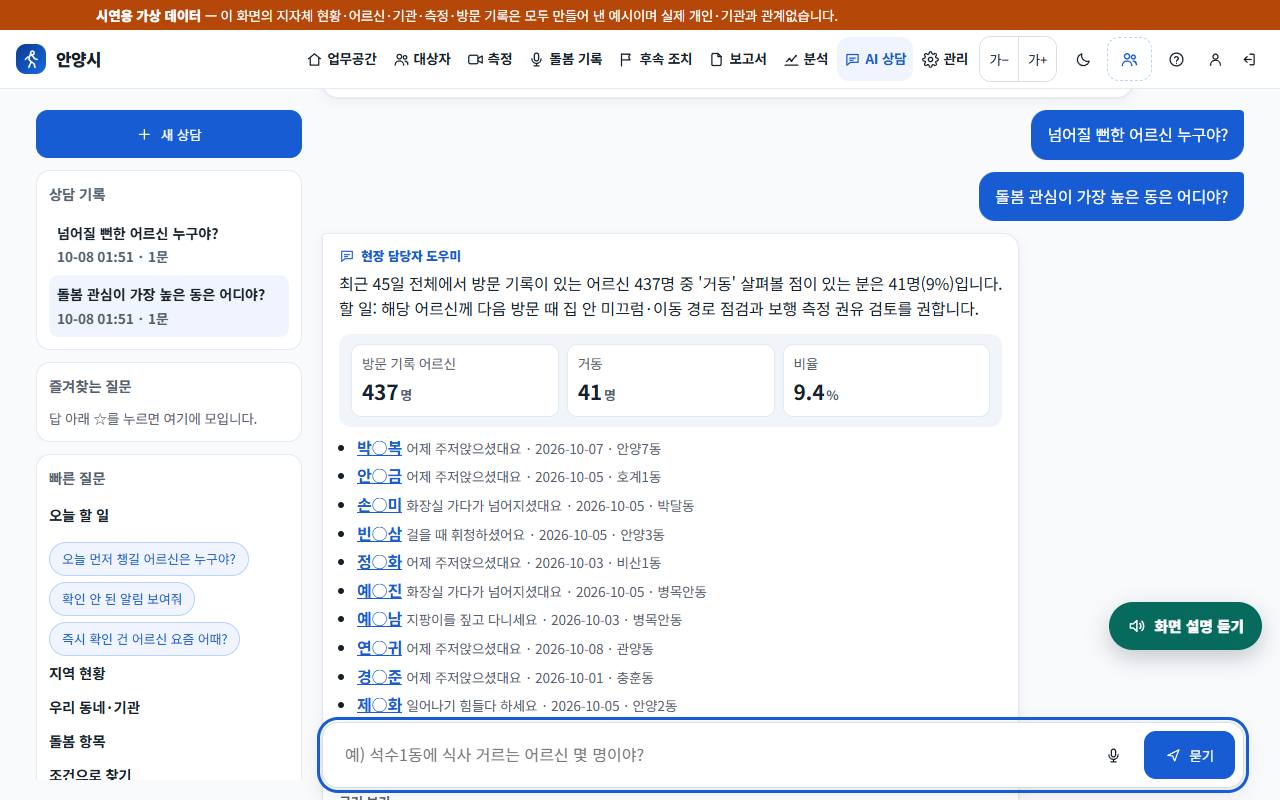Click quick question 즉시 확인 건 어르신 요즘 어때?
Image resolution: width=1280 pixels, height=800 pixels.
pyautogui.click(x=145, y=639)
